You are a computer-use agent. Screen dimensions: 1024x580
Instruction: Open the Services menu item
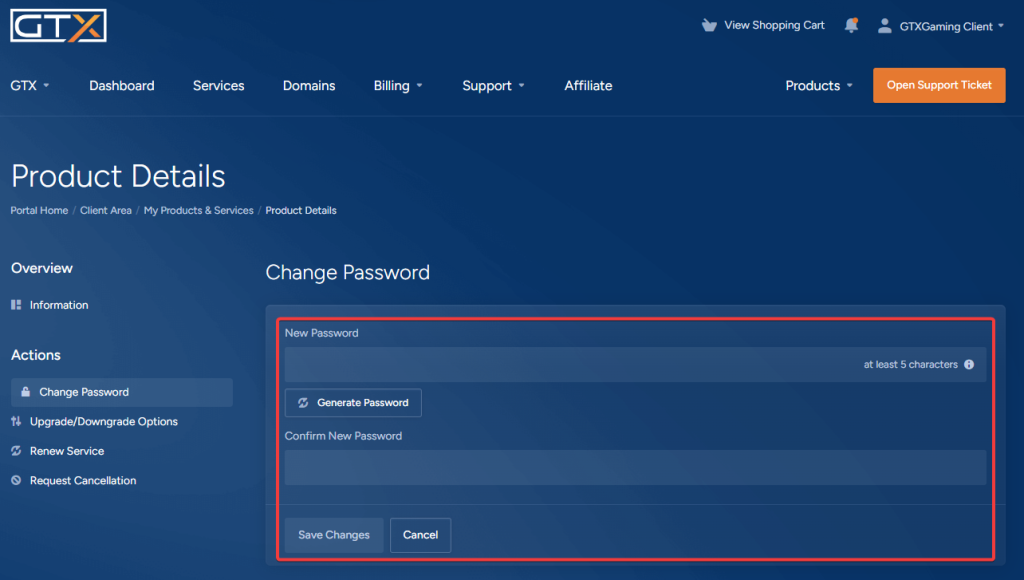point(218,86)
